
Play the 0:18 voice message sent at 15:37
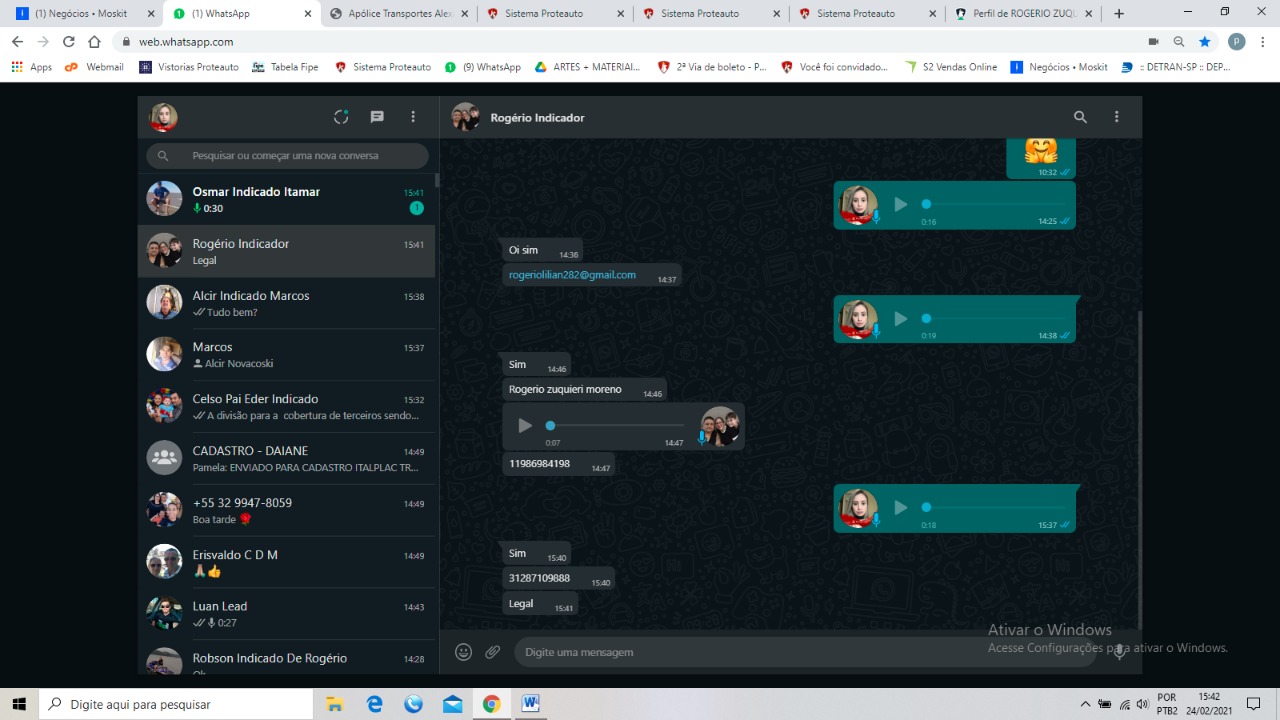(x=901, y=508)
